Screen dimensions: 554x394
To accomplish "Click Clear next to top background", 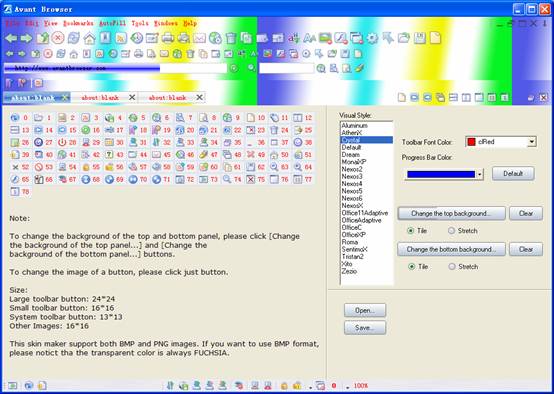I will (526, 213).
